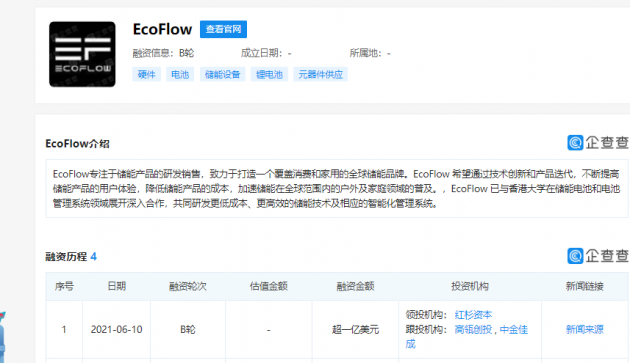Click the 领投机构 label
This screenshot has width=630, height=363.
(426, 314)
